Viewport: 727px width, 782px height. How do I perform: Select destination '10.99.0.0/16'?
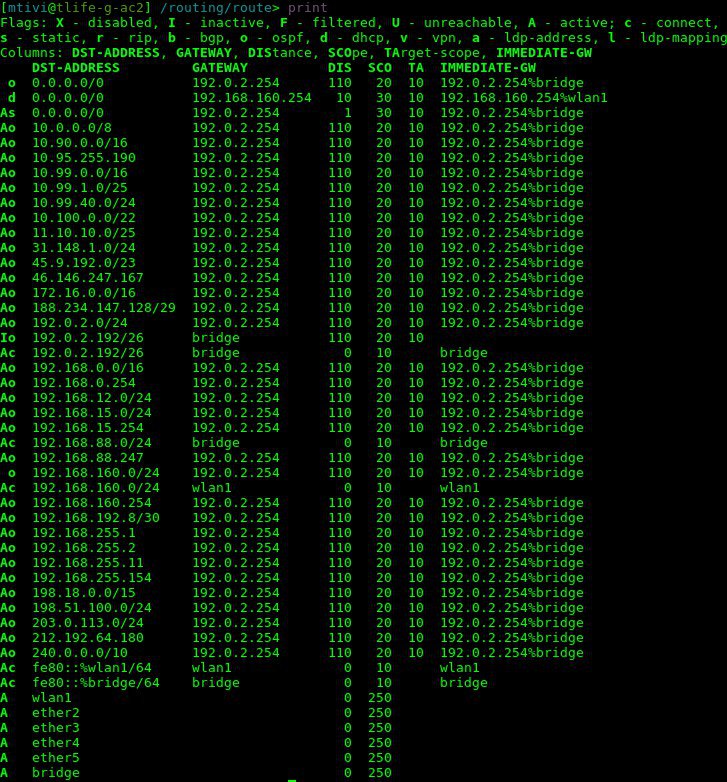(80, 173)
